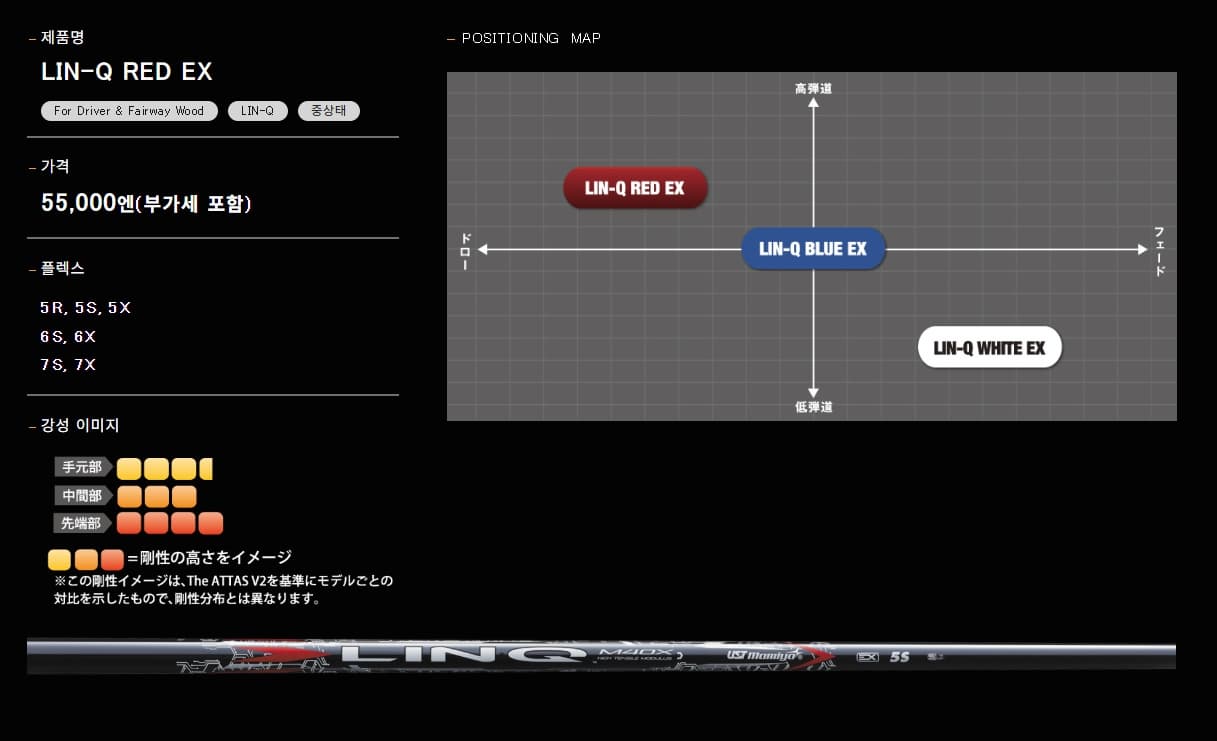Click the LIN-Q RED EX product title
Image resolution: width=1217 pixels, height=741 pixels.
tap(127, 72)
